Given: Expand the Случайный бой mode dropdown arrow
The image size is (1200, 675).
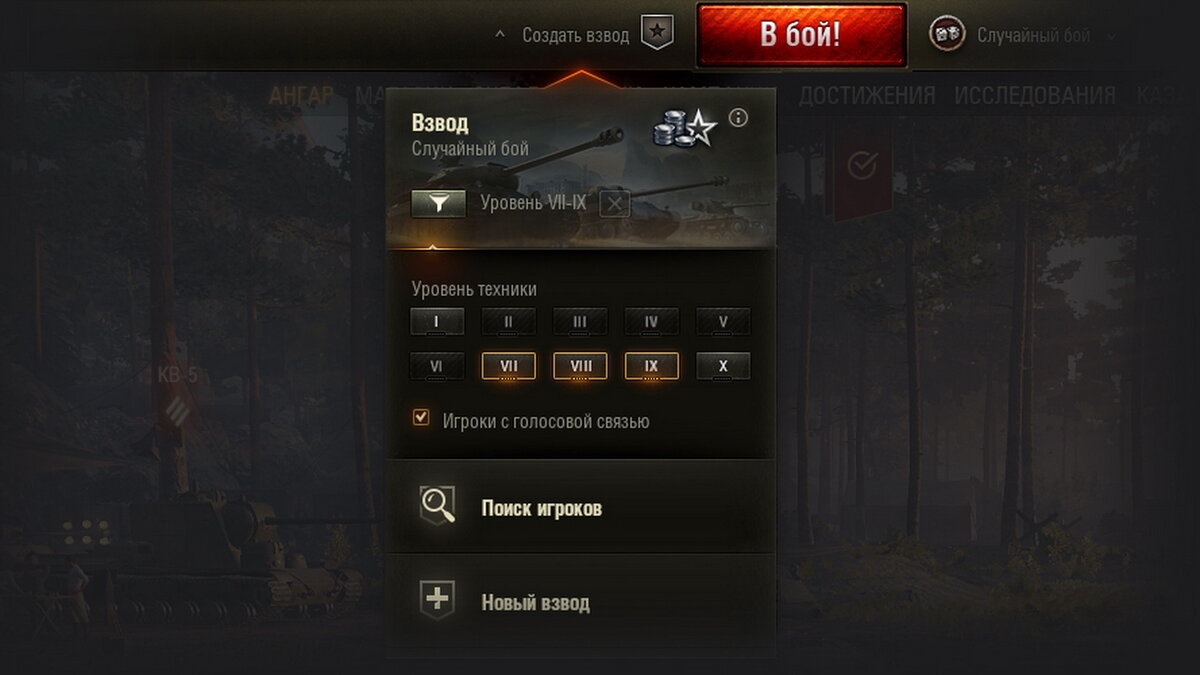Looking at the screenshot, I should (x=1111, y=36).
